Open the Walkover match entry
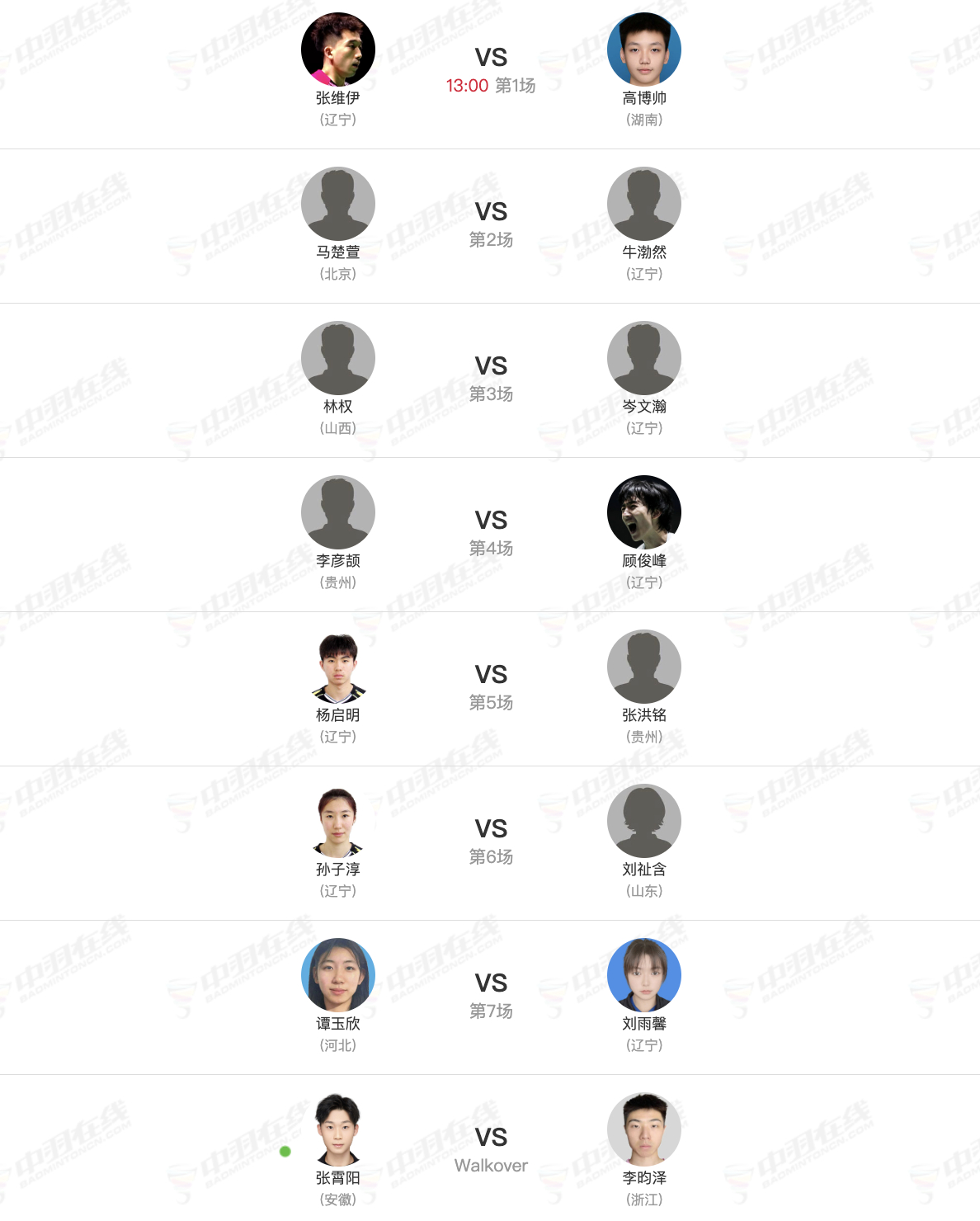 point(491,1166)
